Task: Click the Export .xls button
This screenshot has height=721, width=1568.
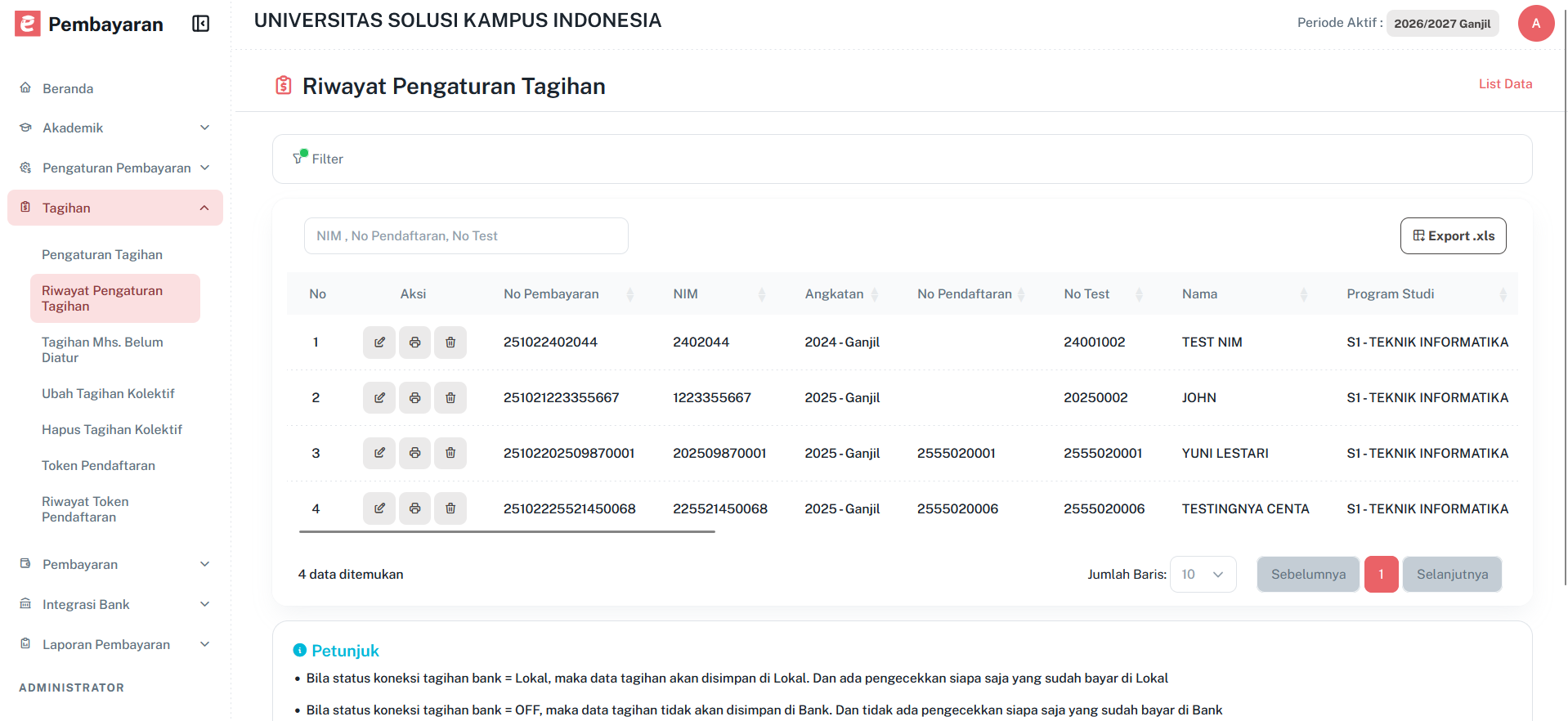Action: pyautogui.click(x=1453, y=235)
